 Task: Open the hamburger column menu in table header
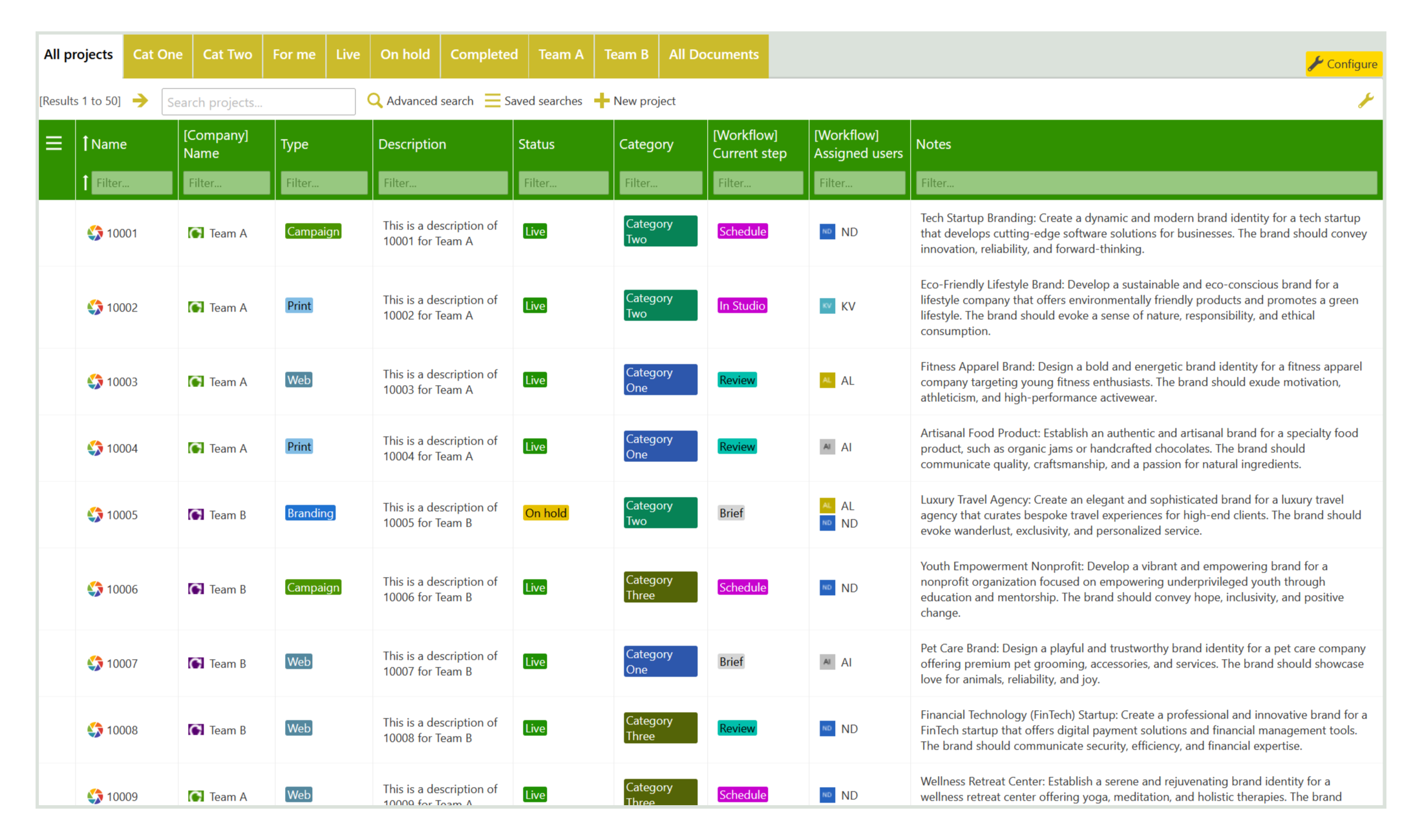click(x=54, y=143)
